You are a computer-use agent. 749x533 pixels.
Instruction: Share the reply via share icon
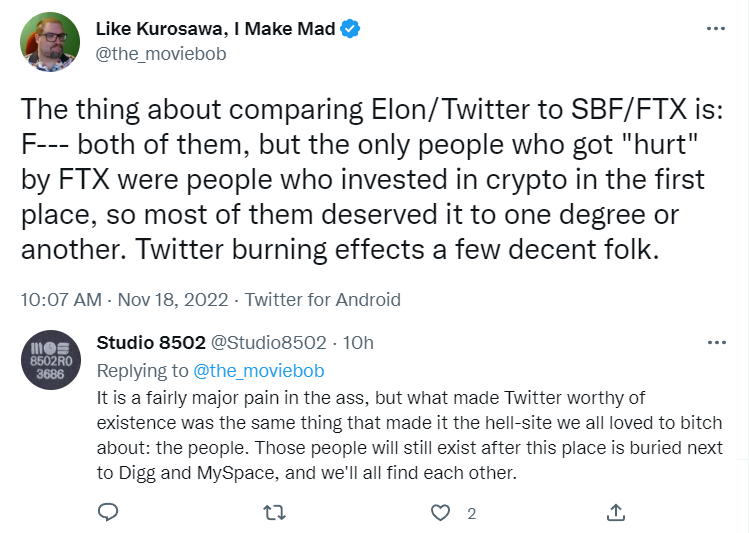point(616,513)
